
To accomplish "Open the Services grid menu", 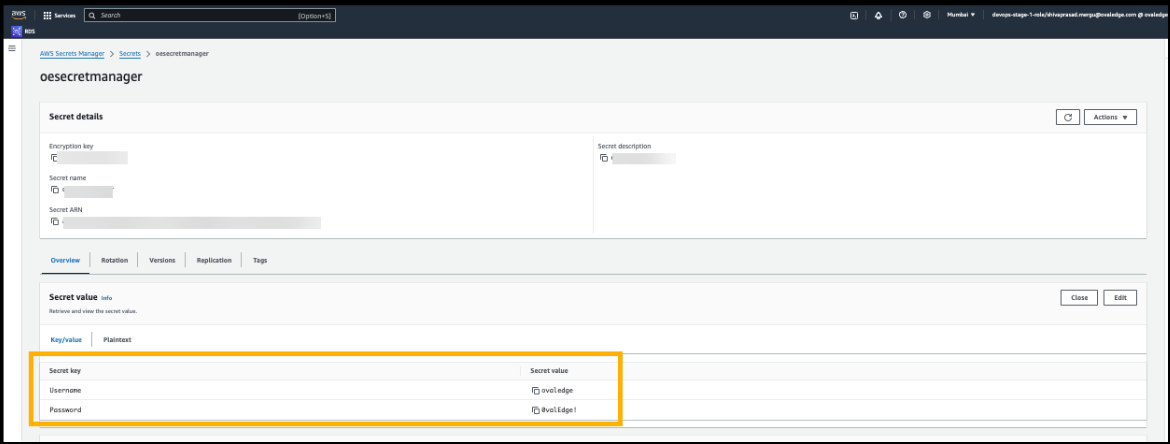I will (60, 15).
